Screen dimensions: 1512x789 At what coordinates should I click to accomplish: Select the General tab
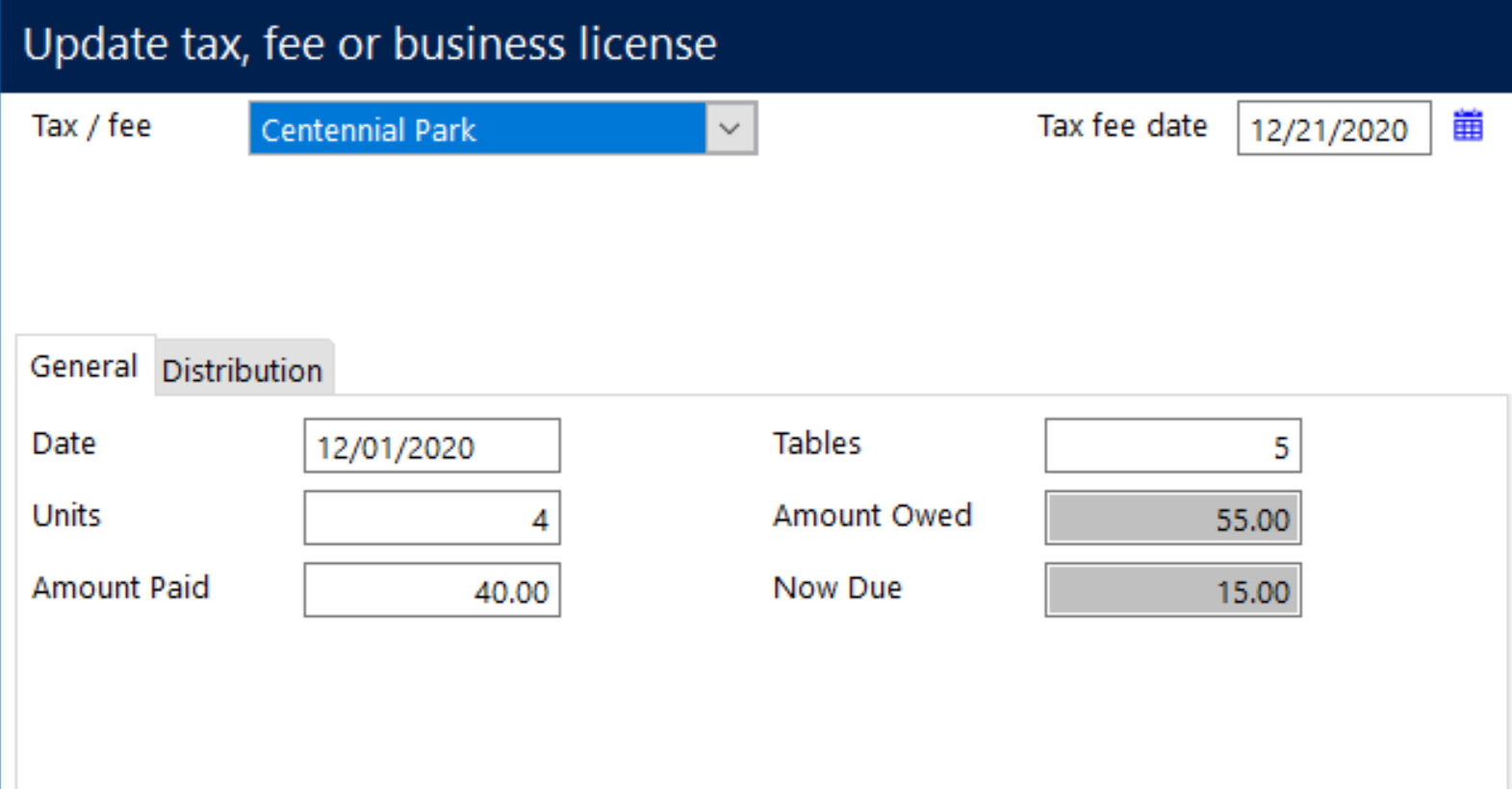tap(84, 367)
